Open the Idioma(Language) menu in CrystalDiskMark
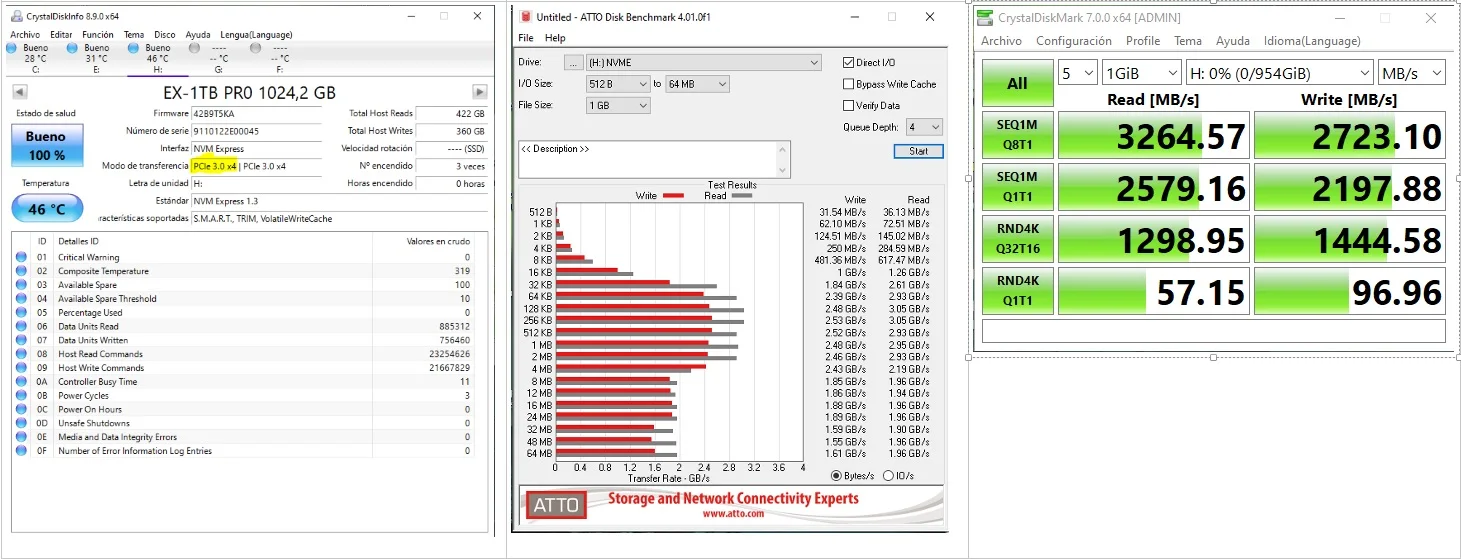Screen dimensions: 1461x559 [x=1312, y=41]
